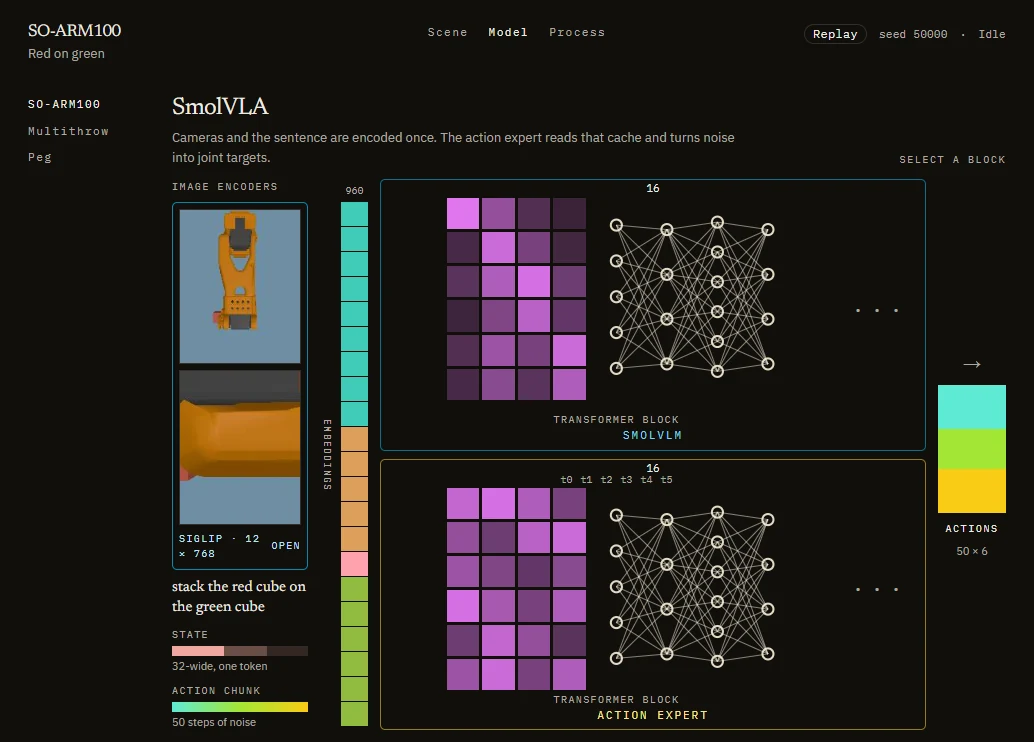The width and height of the screenshot is (1034, 742).
Task: Switch to the Model tab
Action: coord(508,32)
